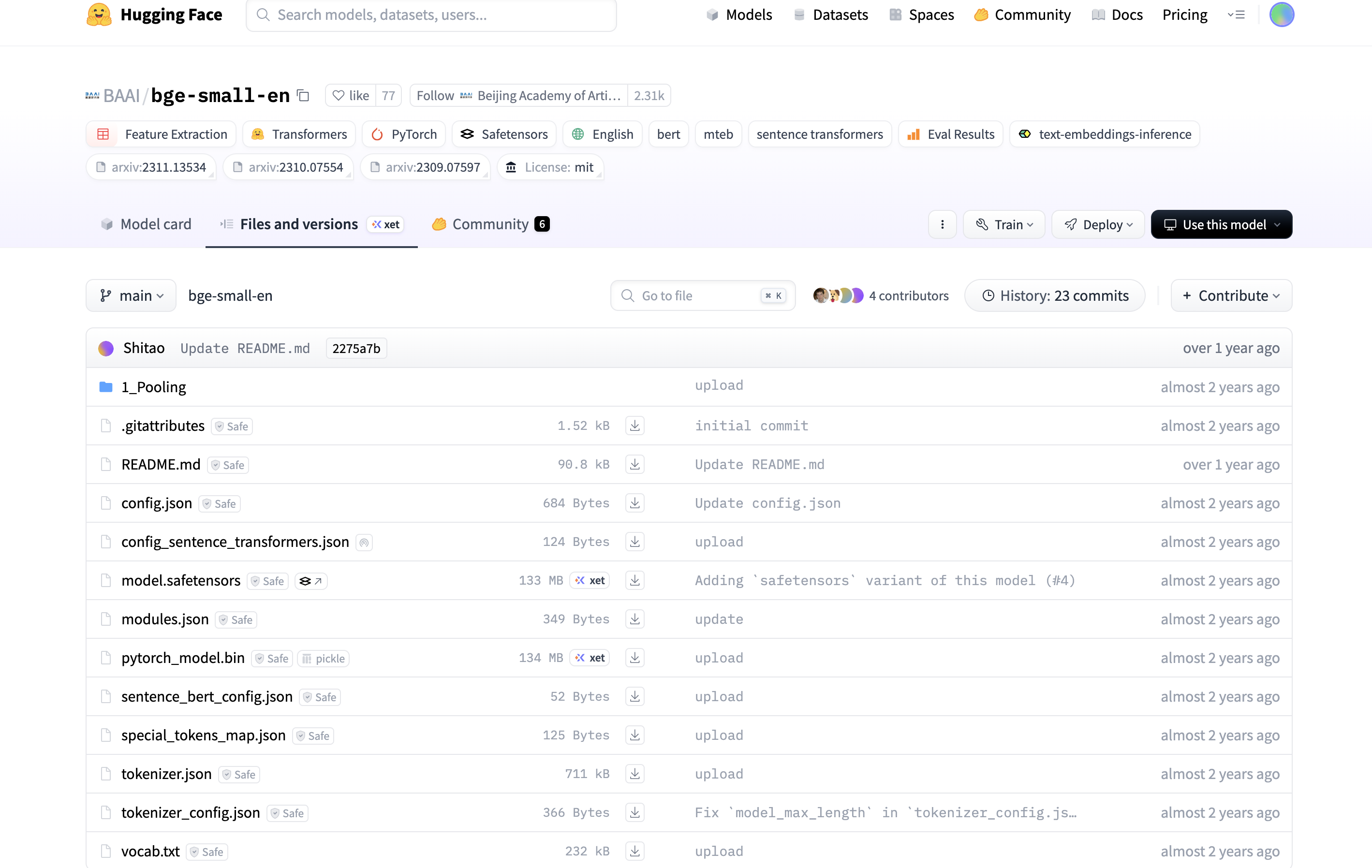Expand the Use this model dropdown
Viewport: 1372px width, 868px height.
click(x=1222, y=224)
